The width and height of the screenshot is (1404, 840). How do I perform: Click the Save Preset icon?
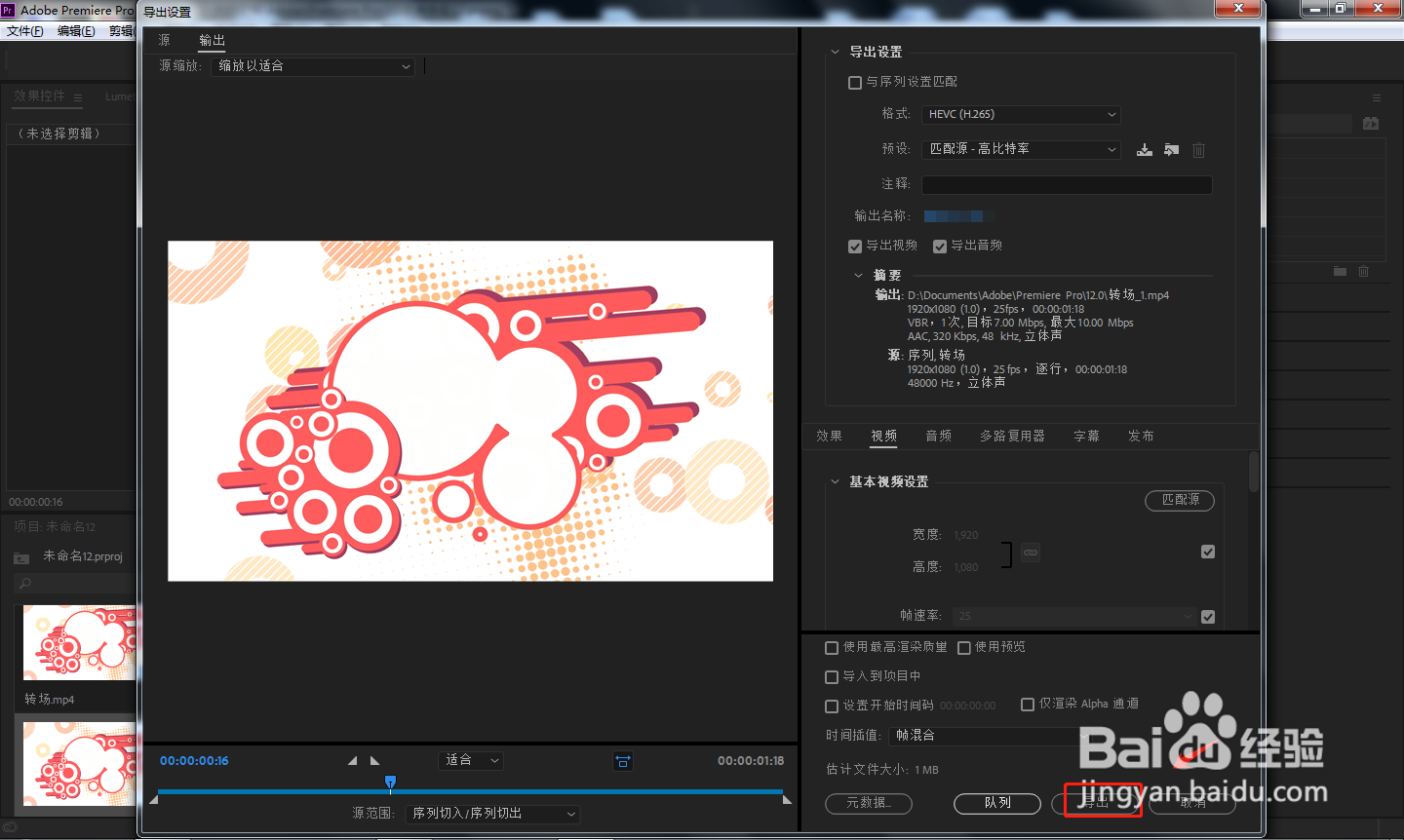(1145, 150)
